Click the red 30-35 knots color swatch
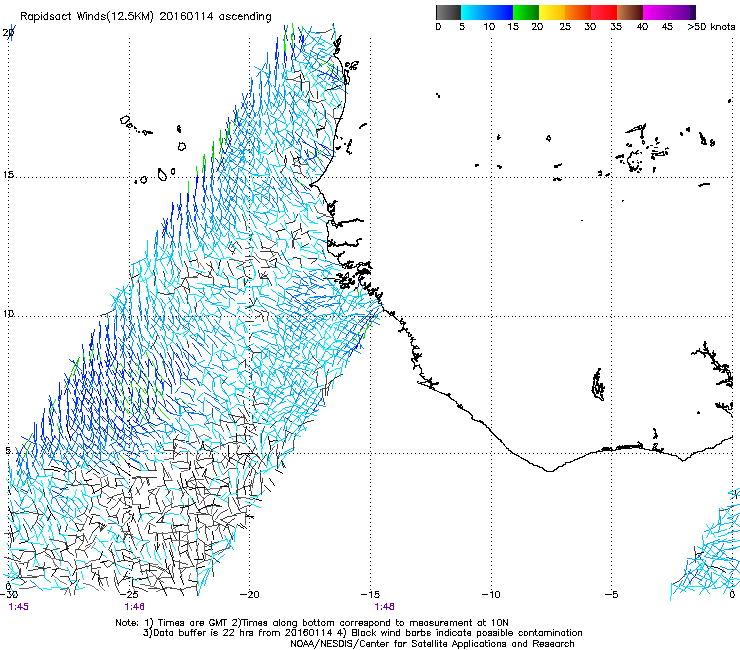740x650 pixels. tap(604, 12)
